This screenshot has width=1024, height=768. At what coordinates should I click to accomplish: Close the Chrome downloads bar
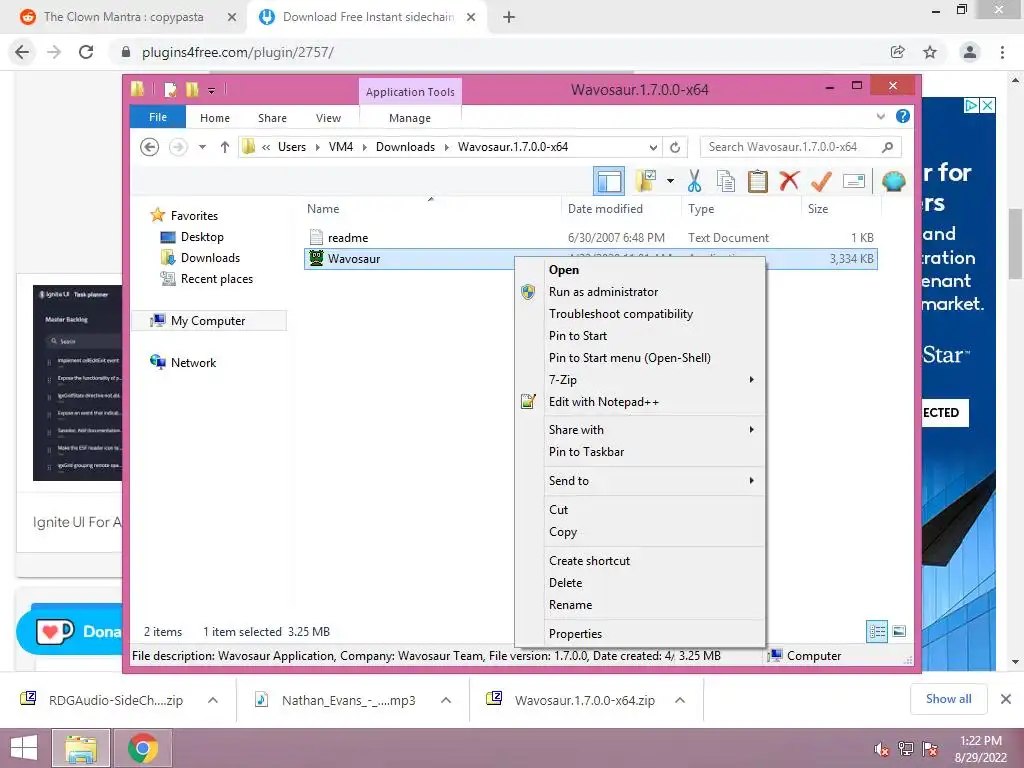click(x=1006, y=699)
